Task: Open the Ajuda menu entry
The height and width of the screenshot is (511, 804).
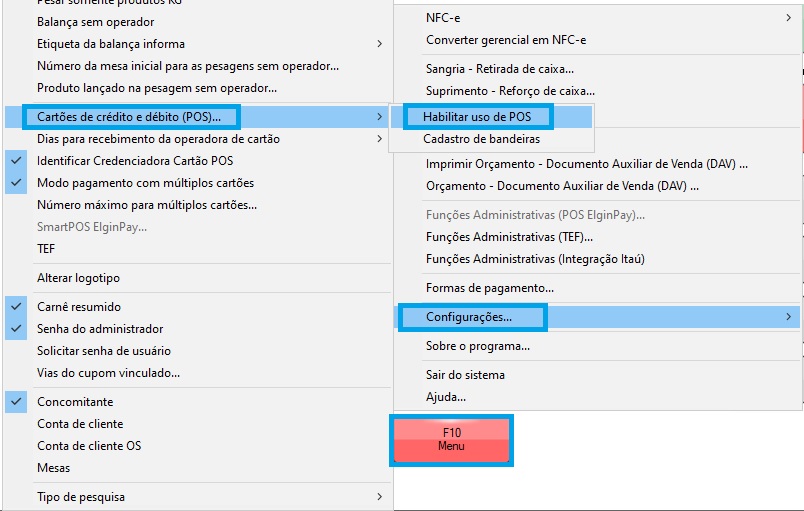Action: click(445, 397)
